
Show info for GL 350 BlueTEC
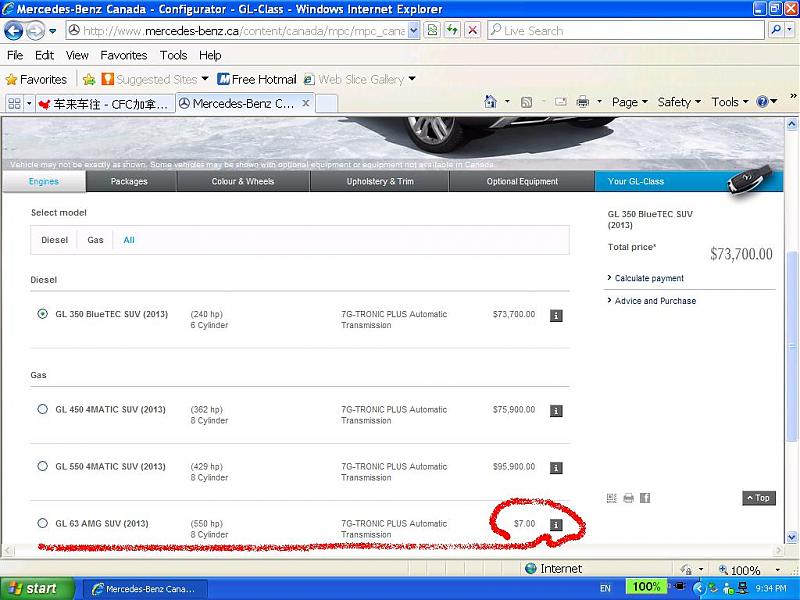coord(556,316)
